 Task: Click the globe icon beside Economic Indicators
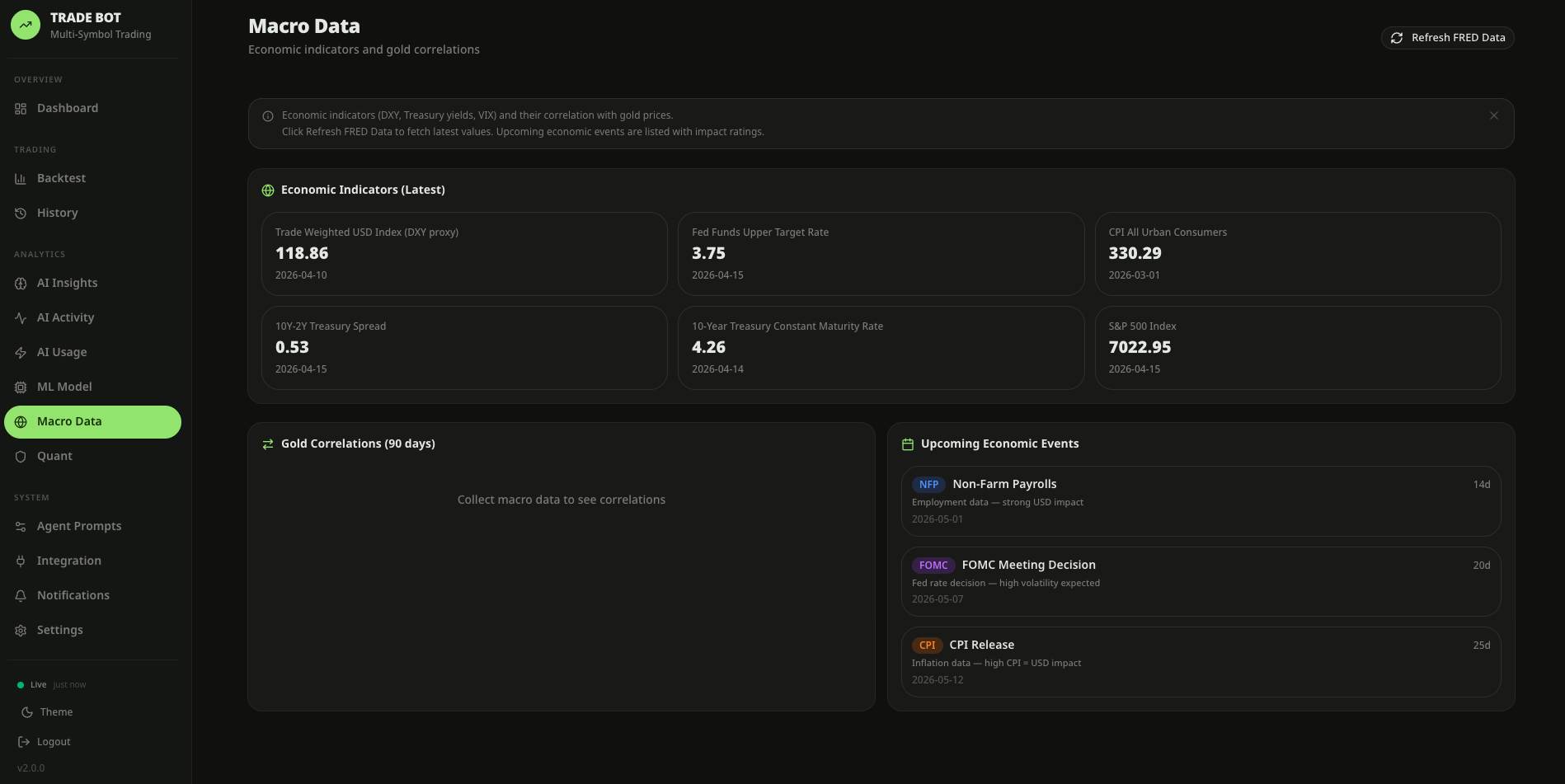[268, 190]
